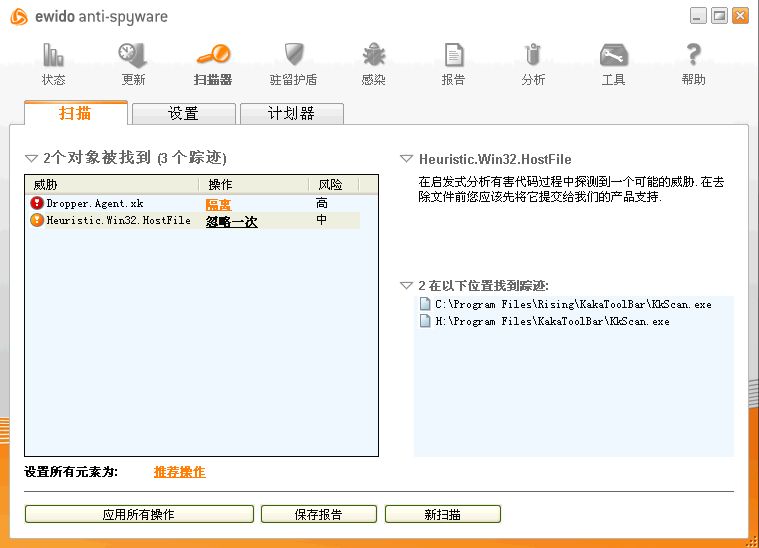Click red threat icon for Dropper.Agent.xk

pos(37,203)
